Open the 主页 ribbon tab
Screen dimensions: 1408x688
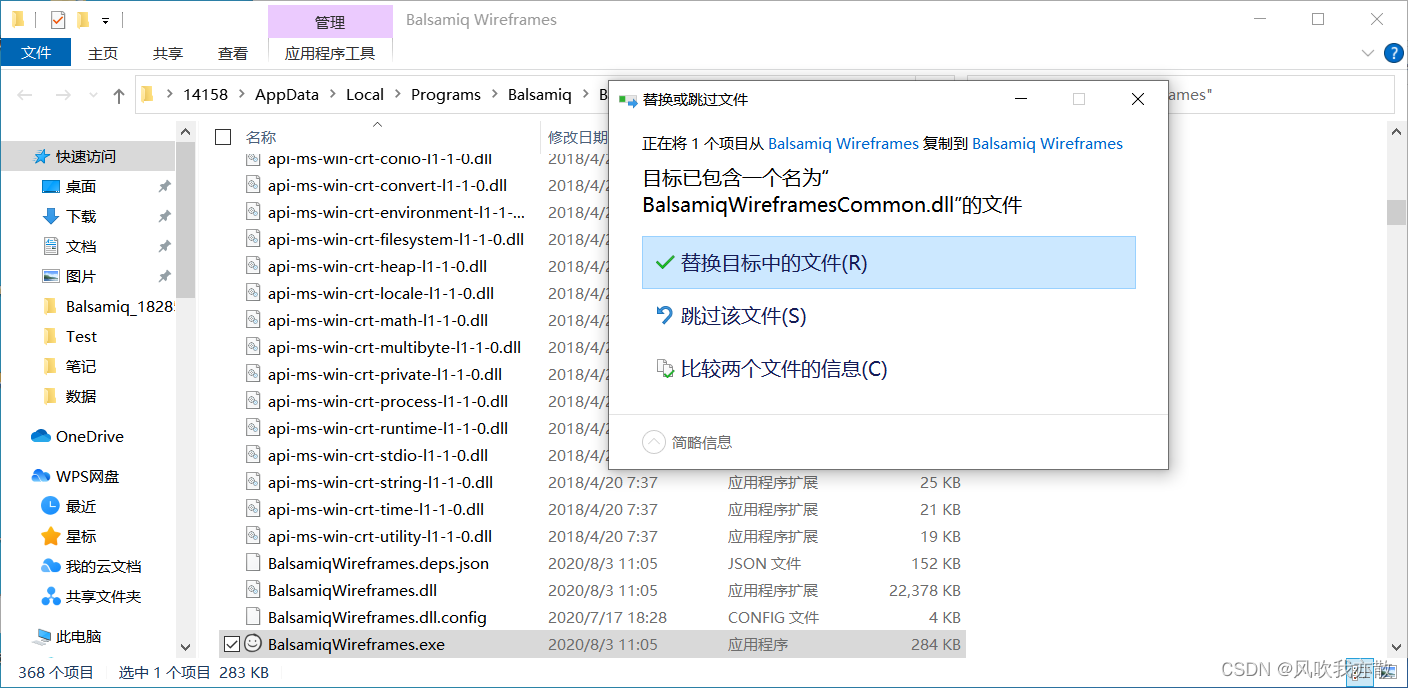103,53
